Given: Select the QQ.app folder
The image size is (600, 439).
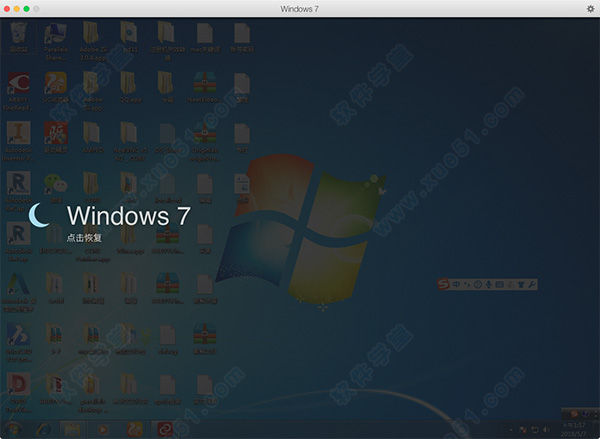Looking at the screenshot, I should coord(129,87).
